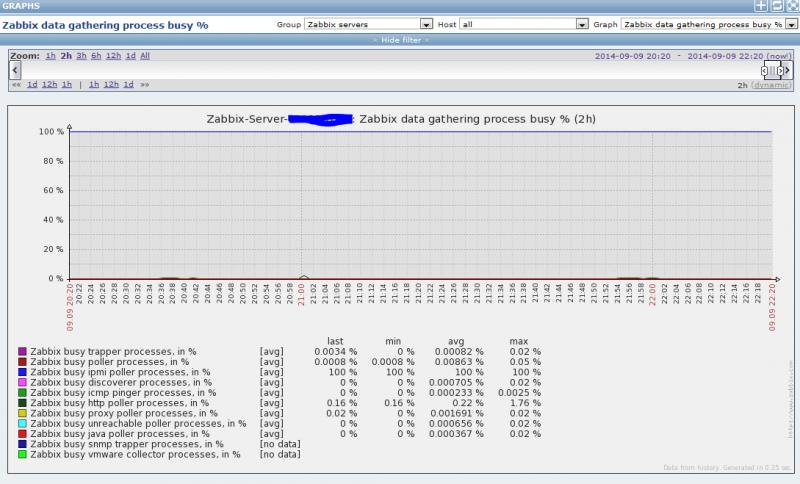Move the period forward by 1h
The height and width of the screenshot is (484, 800).
(x=94, y=84)
